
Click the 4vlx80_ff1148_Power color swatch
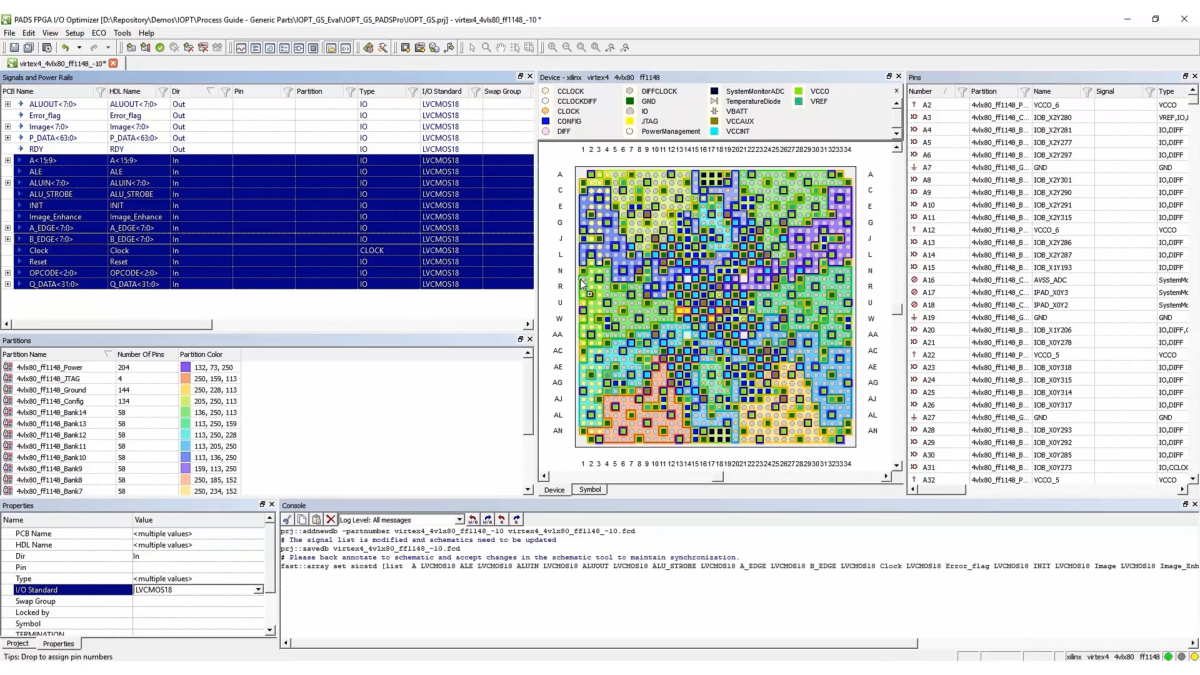tap(185, 367)
